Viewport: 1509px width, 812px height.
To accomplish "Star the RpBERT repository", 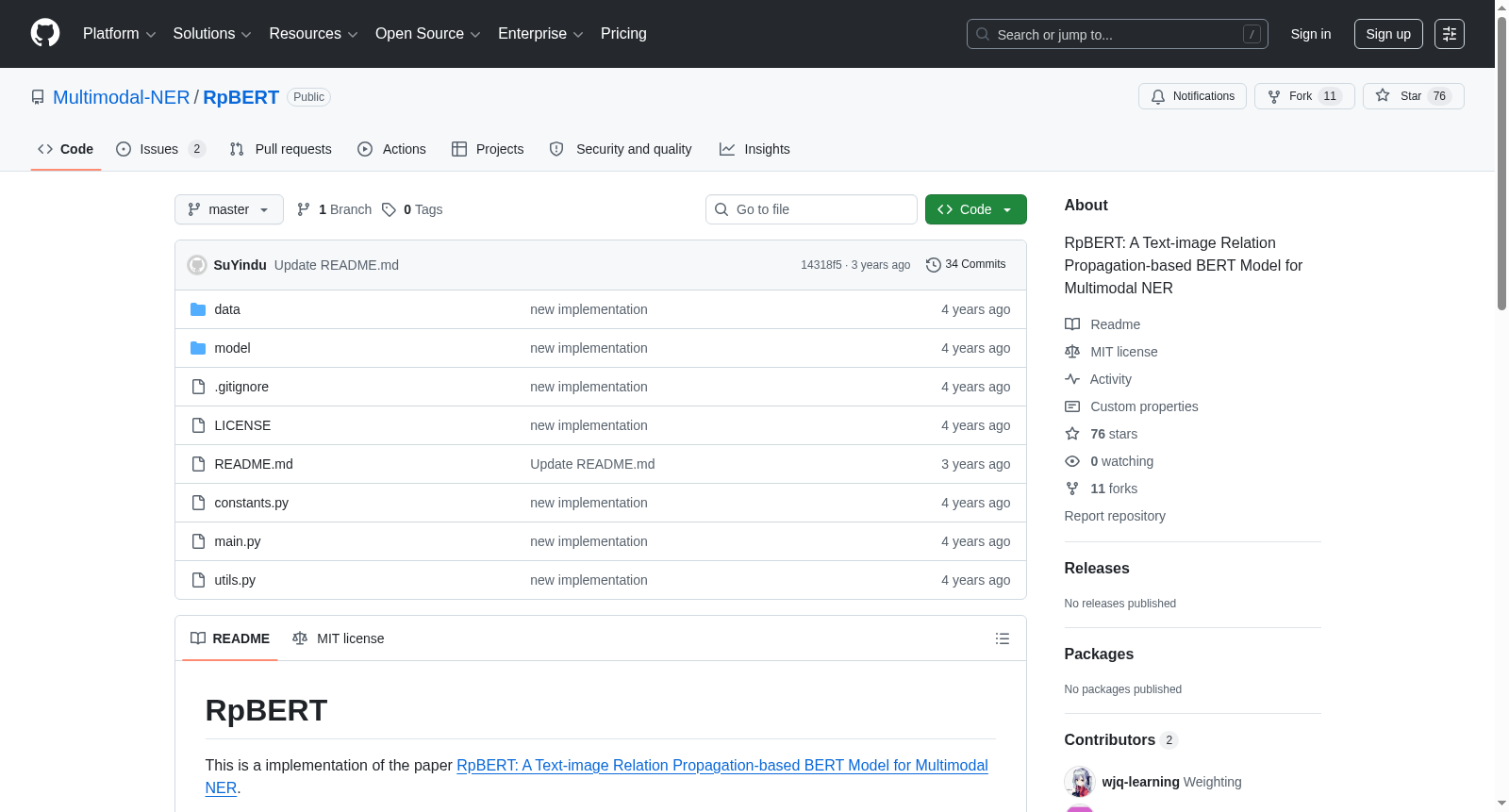I will [x=1413, y=96].
